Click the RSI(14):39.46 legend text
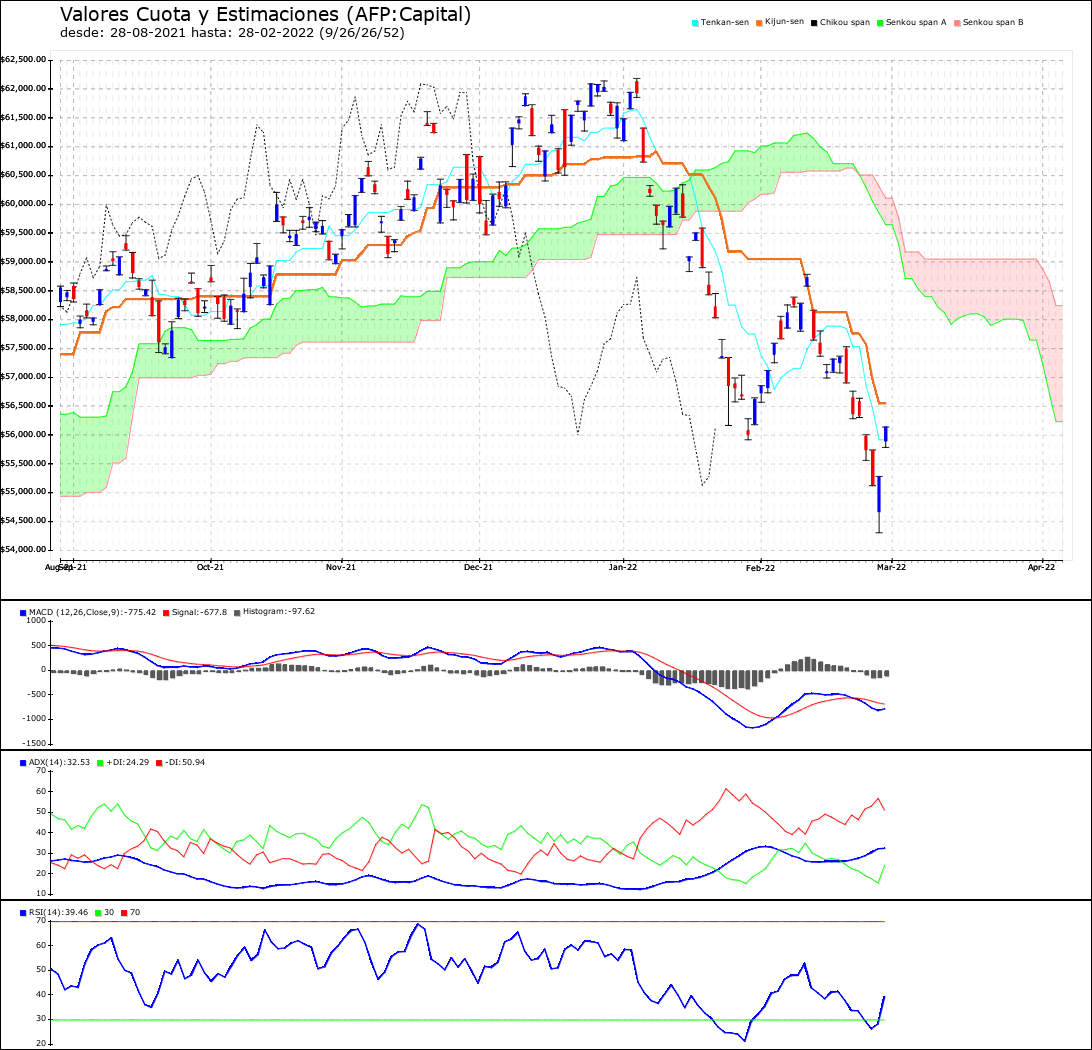 (58, 912)
